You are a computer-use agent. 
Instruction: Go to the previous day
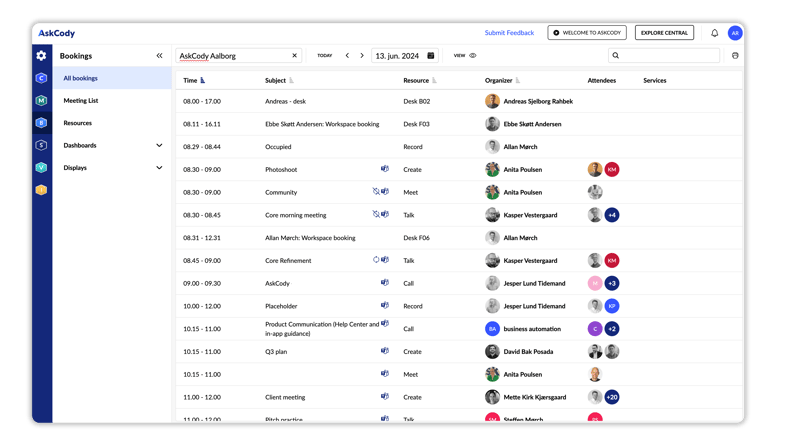[x=347, y=56]
